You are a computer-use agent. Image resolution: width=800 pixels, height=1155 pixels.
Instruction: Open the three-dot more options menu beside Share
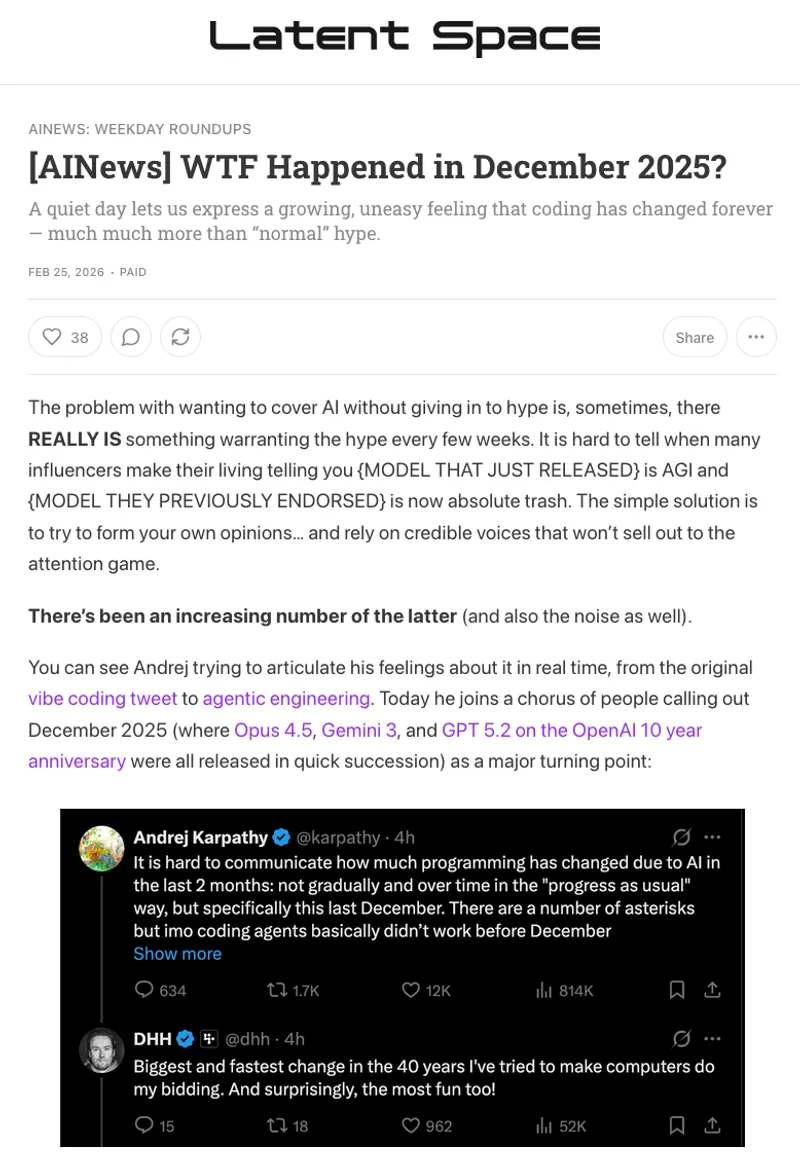pos(756,337)
